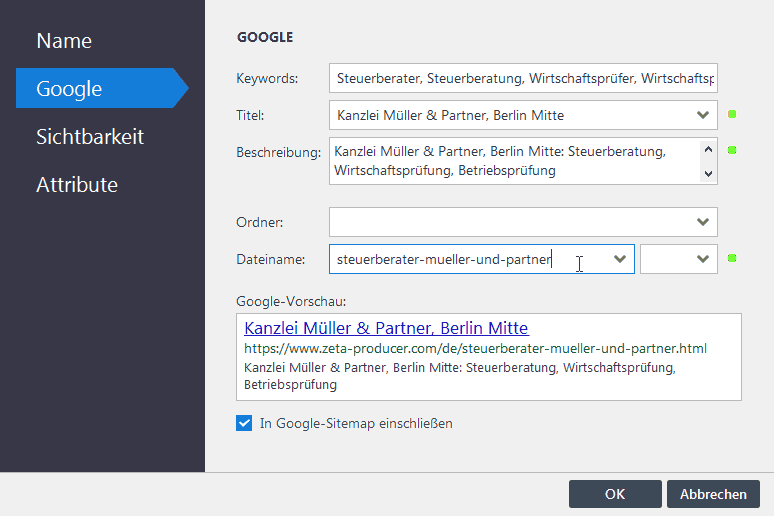The width and height of the screenshot is (774, 516).
Task: Click the Keywords label
Action: (267, 78)
